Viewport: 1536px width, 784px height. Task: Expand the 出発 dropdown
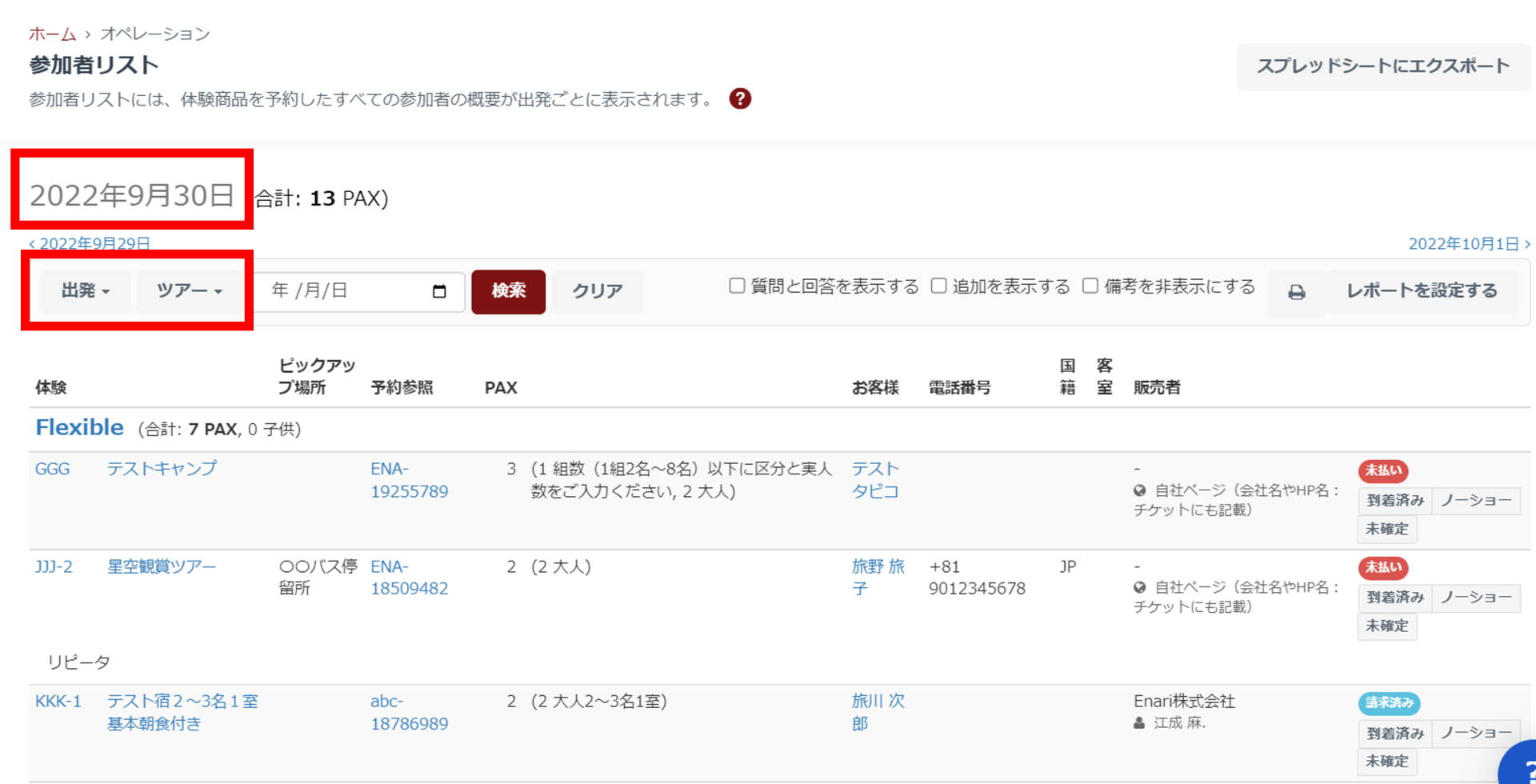pos(85,290)
